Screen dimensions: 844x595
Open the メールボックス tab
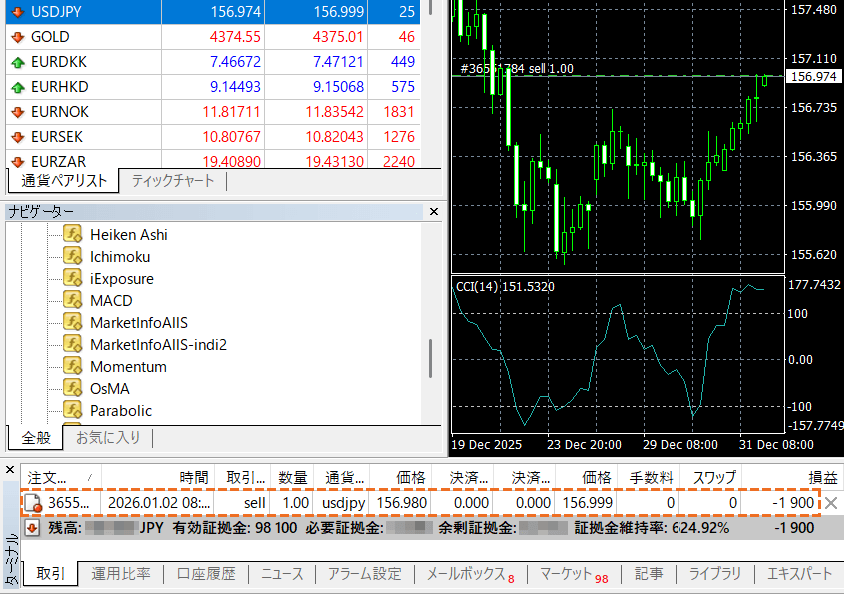465,574
